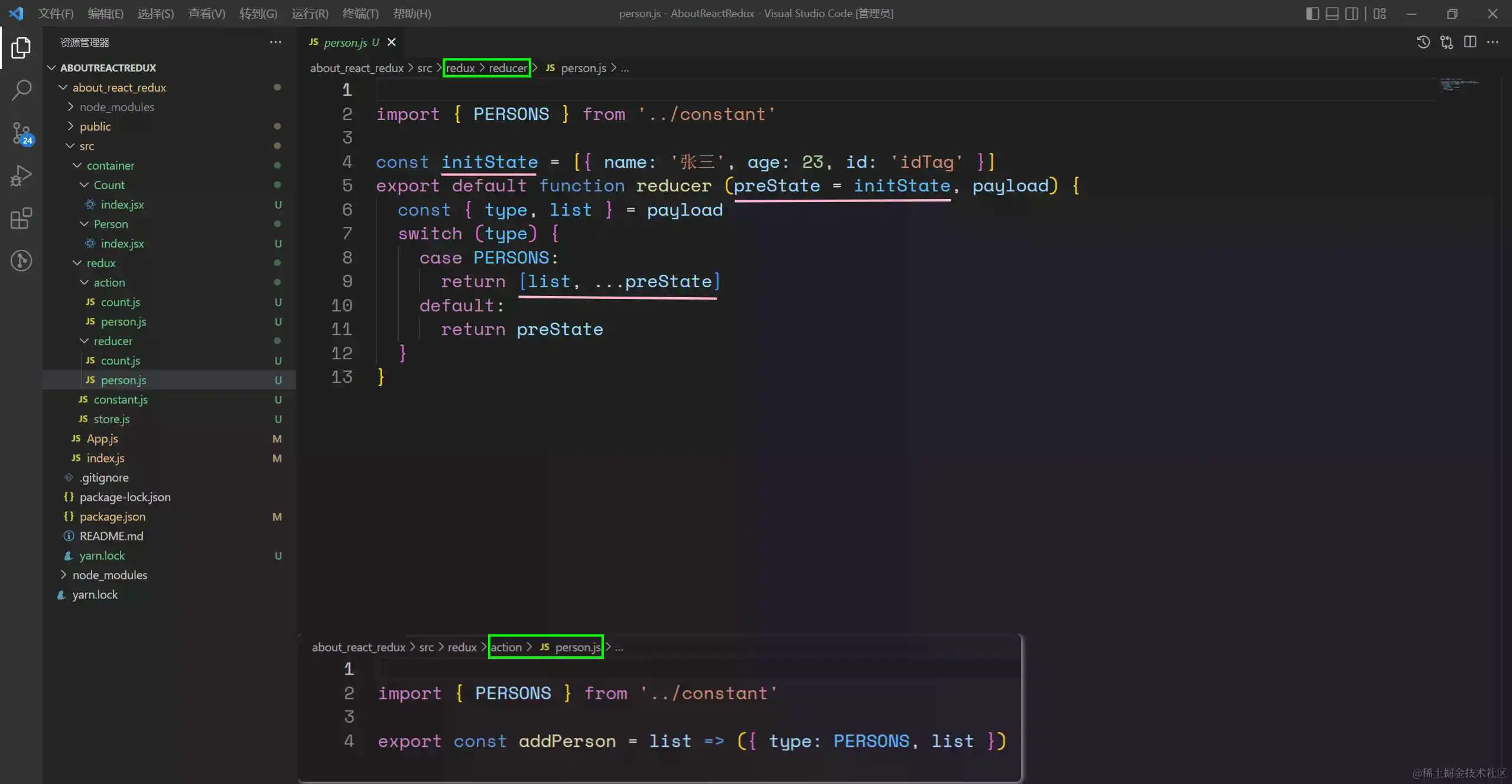
Task: Click React icon of Person index.jsx
Action: coord(90,243)
